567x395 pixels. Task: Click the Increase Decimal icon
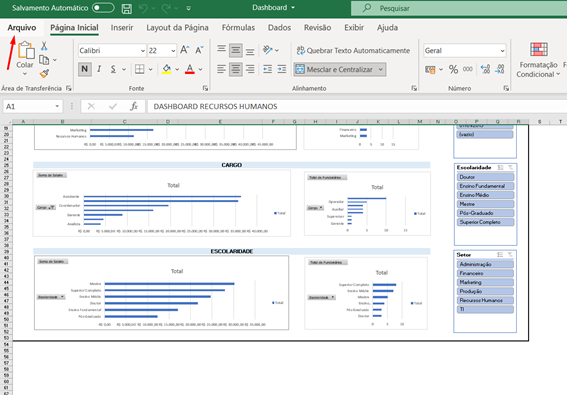pyautogui.click(x=485, y=69)
